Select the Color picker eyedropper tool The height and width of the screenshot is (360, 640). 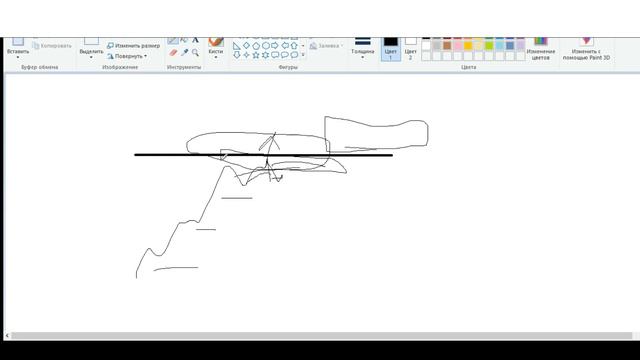(184, 53)
